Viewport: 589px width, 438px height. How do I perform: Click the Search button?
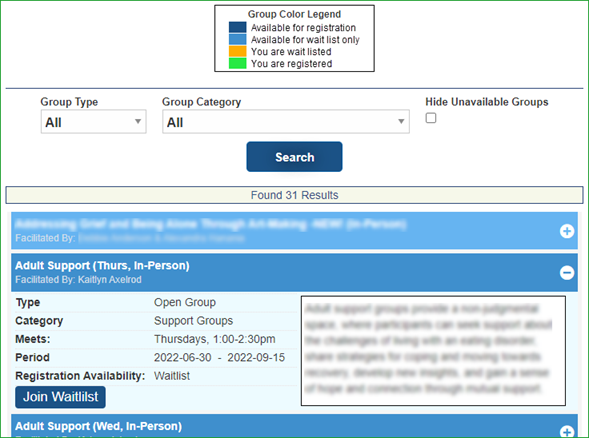click(294, 157)
